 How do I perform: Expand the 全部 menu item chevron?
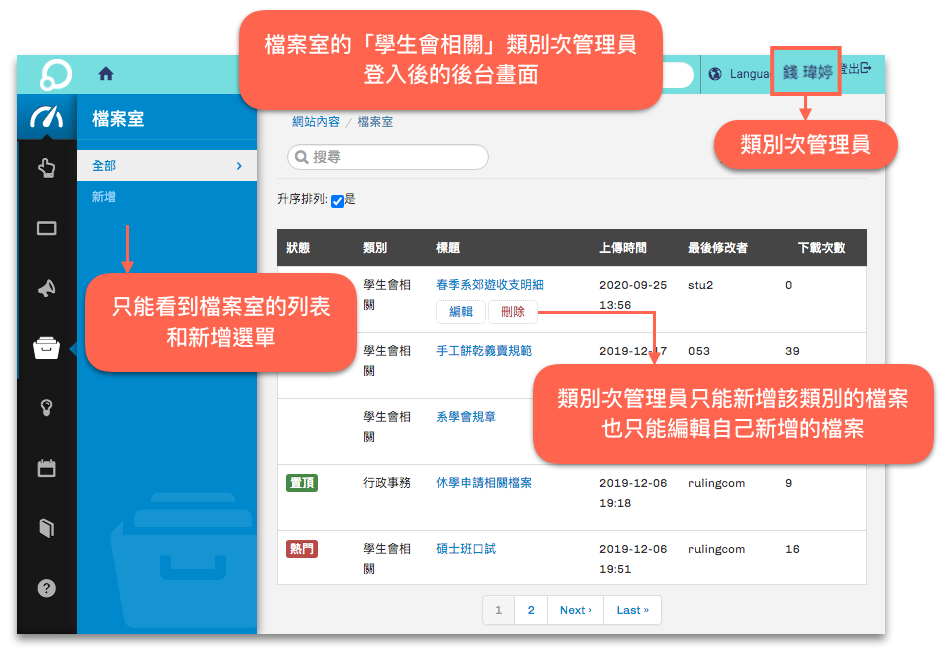pos(239,166)
